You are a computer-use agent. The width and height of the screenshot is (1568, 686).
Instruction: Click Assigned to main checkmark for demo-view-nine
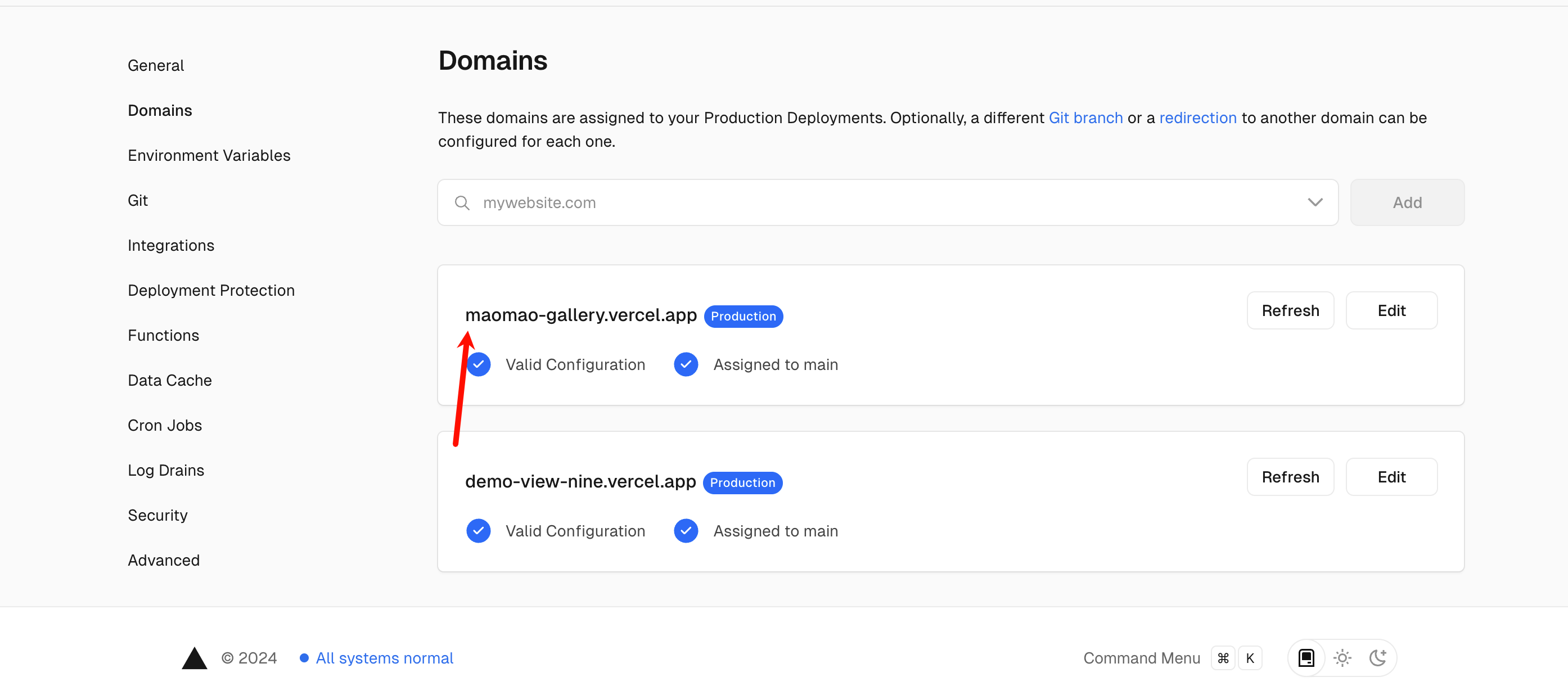(686, 531)
